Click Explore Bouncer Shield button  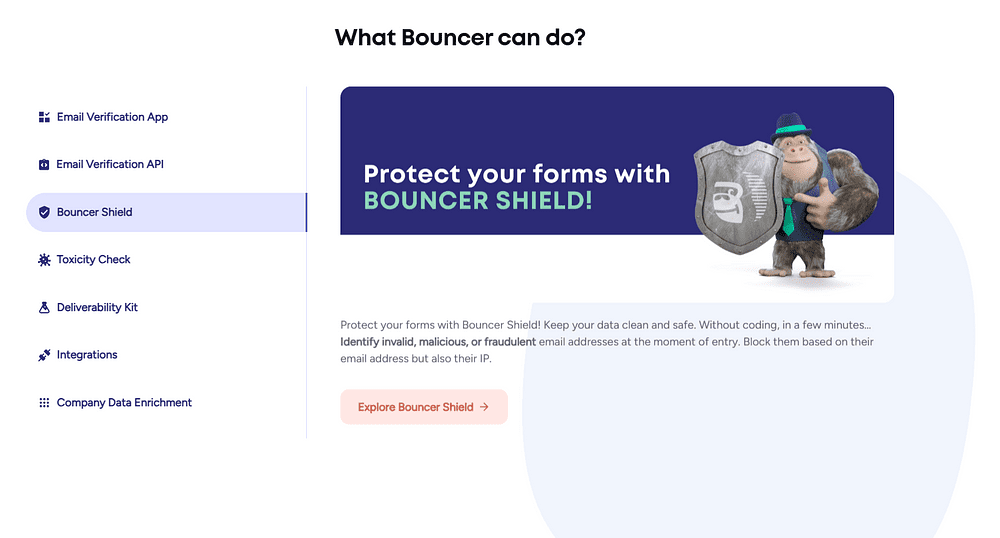(x=423, y=407)
